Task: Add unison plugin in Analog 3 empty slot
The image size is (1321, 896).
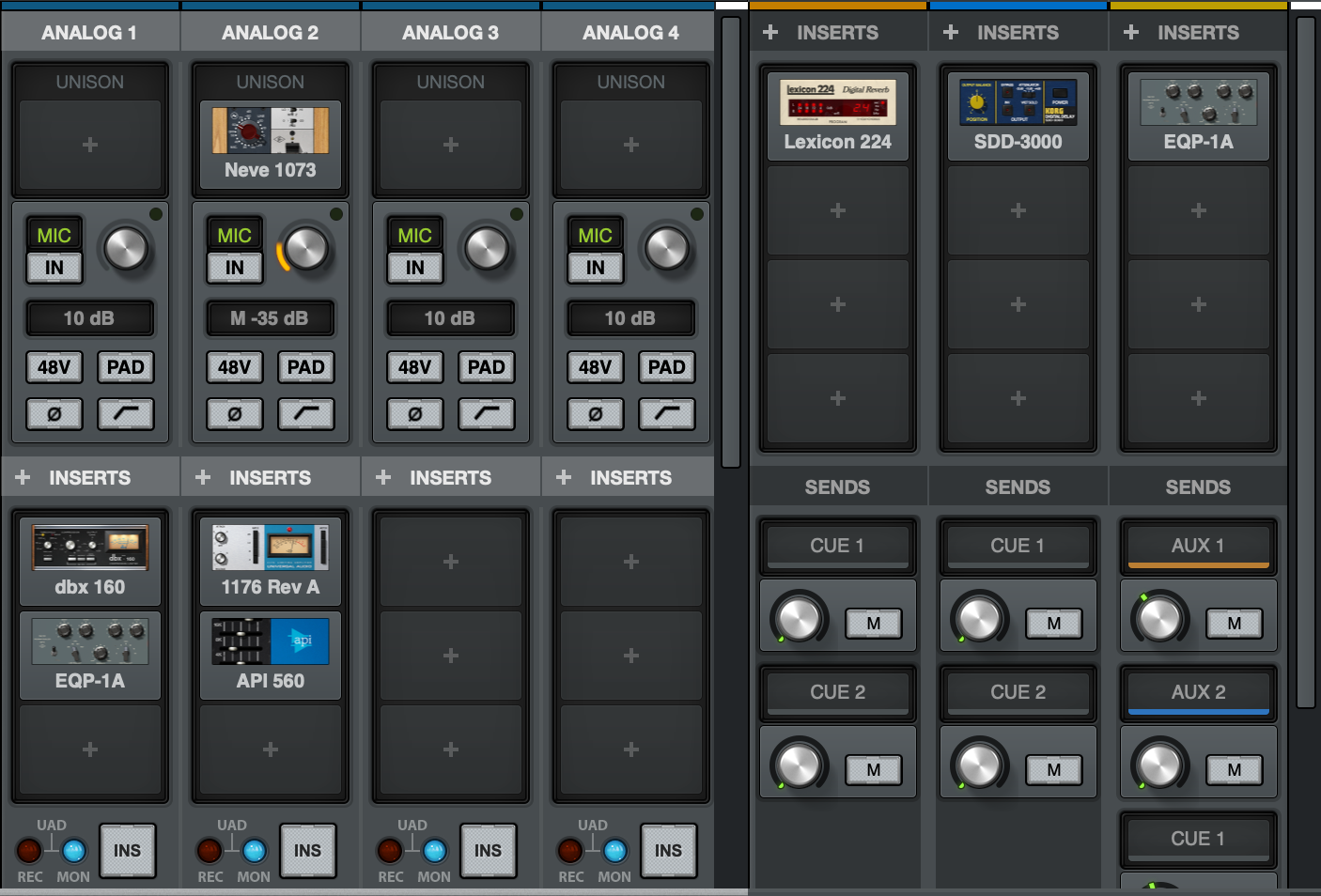Action: (x=451, y=145)
